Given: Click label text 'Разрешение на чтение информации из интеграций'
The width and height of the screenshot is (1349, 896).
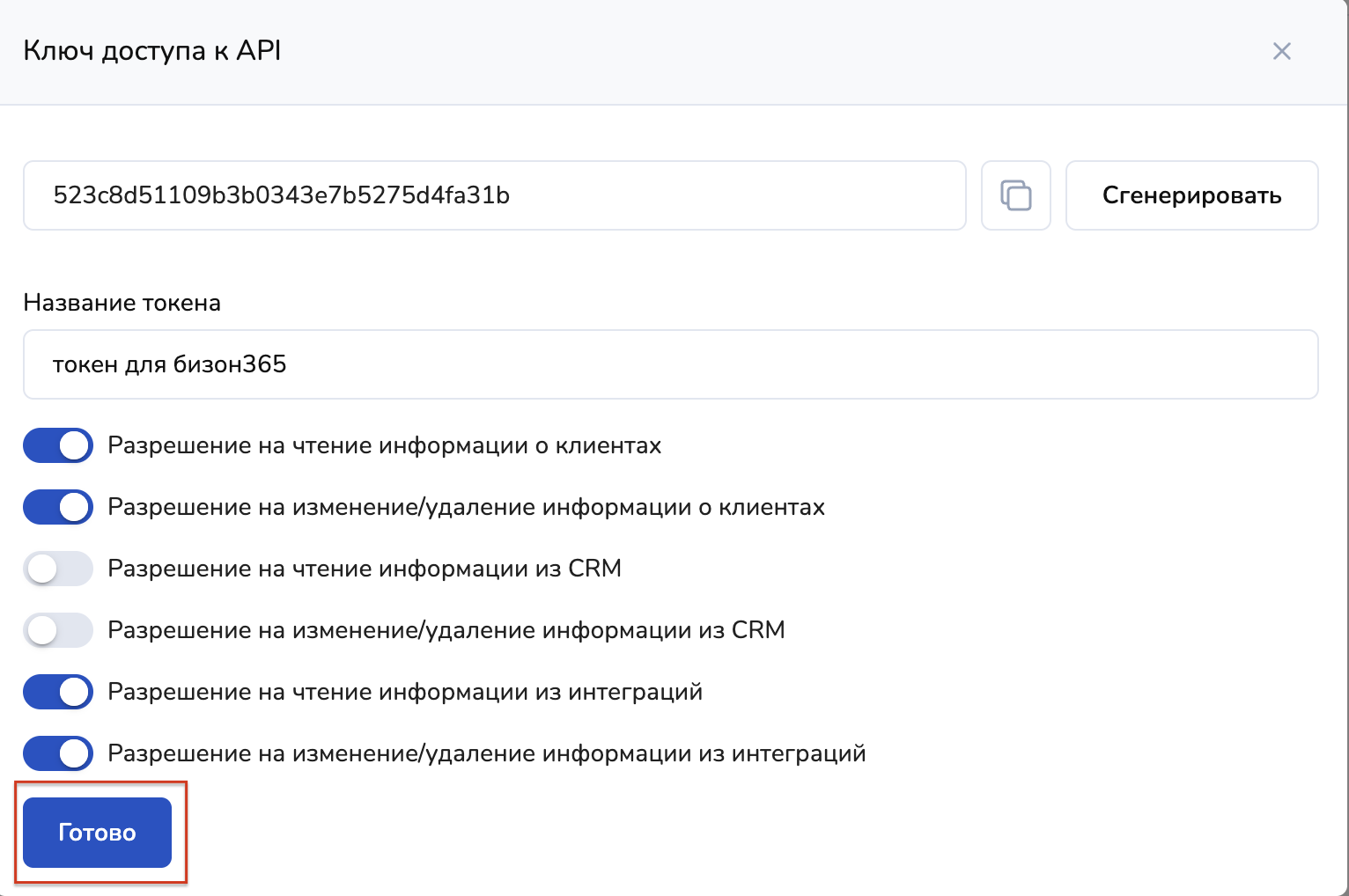Looking at the screenshot, I should 405,692.
